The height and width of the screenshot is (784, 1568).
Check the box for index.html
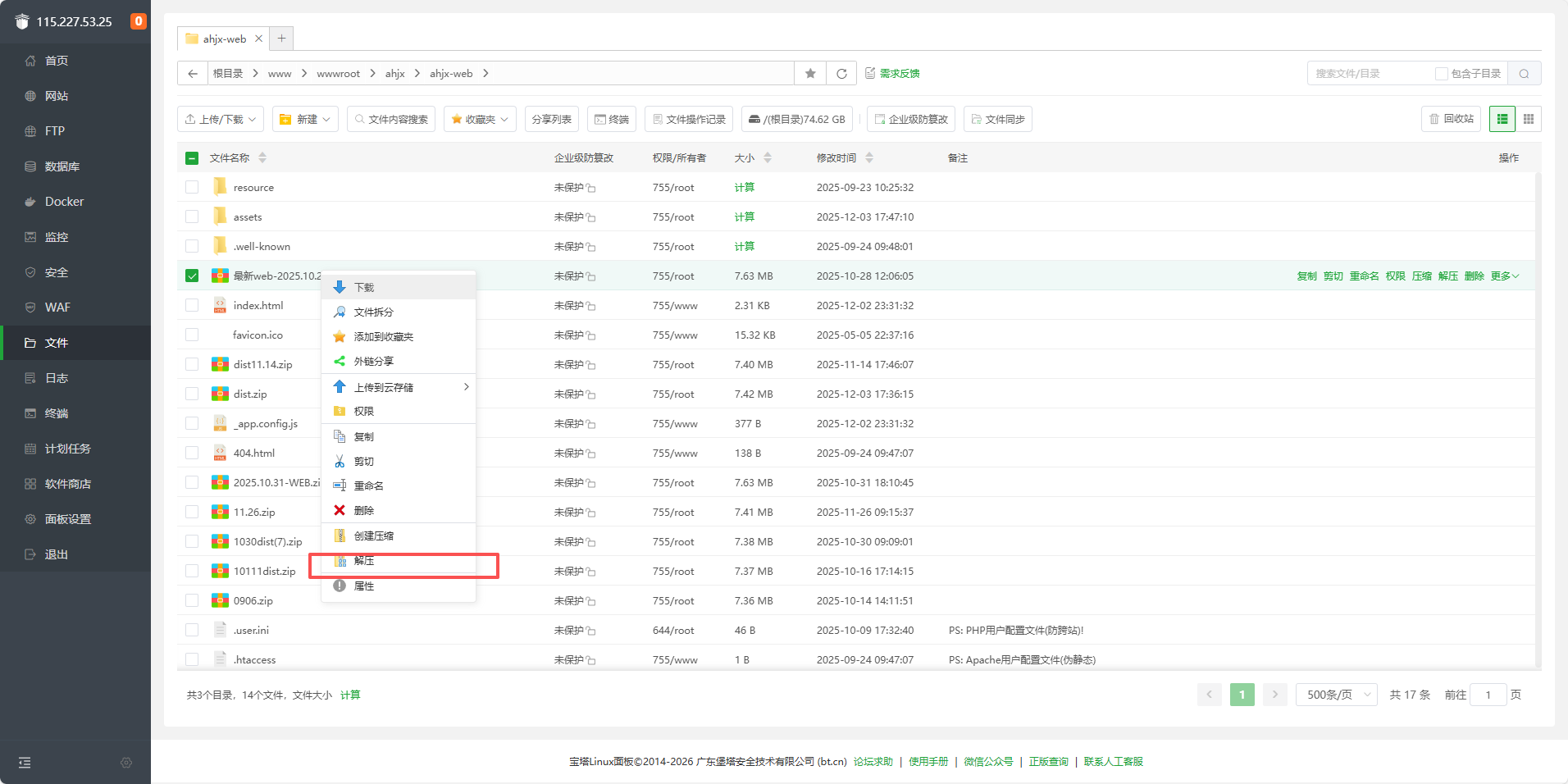pyautogui.click(x=192, y=305)
